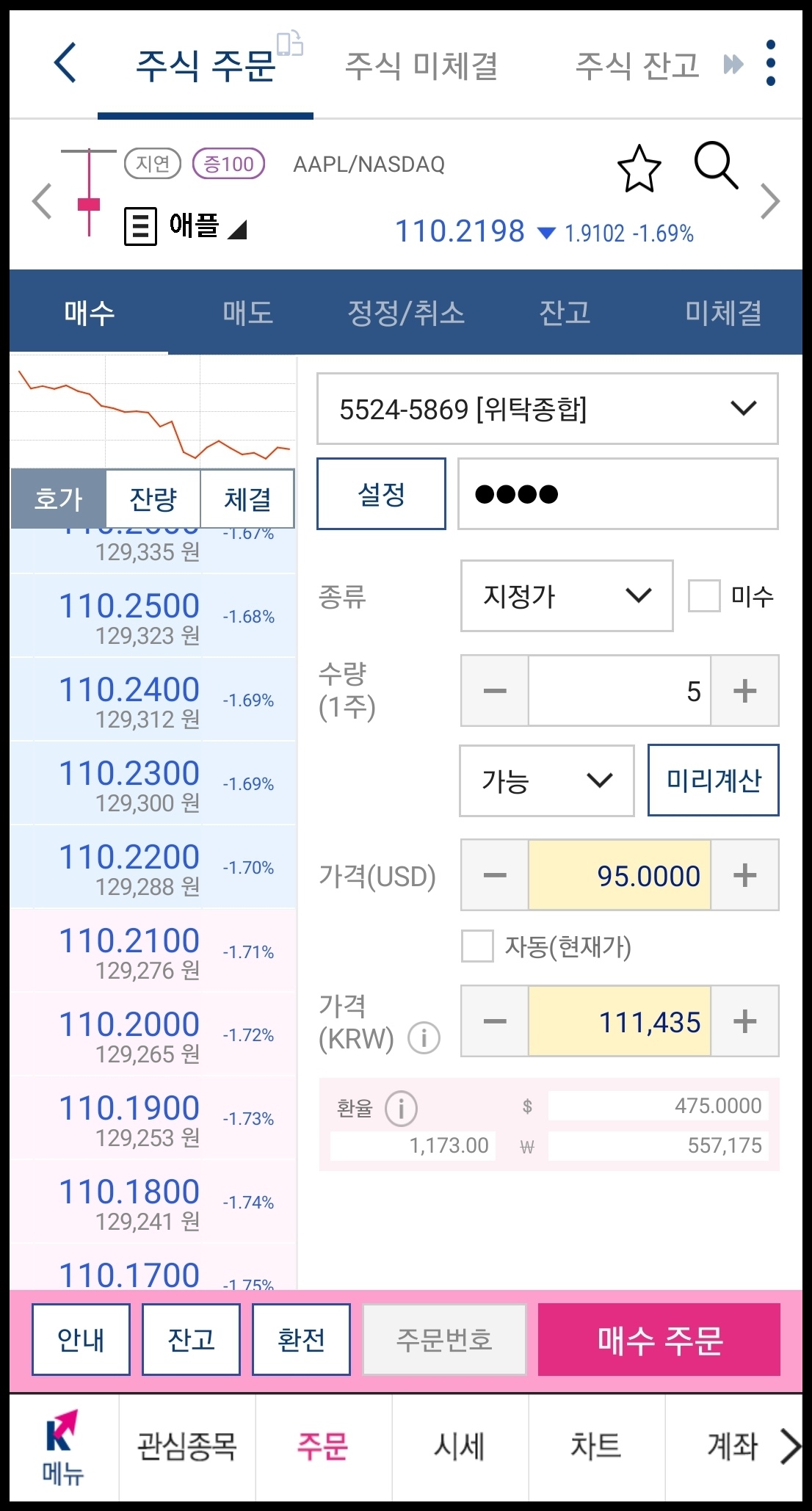Show the 호가 order book tab
The image size is (812, 1511).
point(59,499)
